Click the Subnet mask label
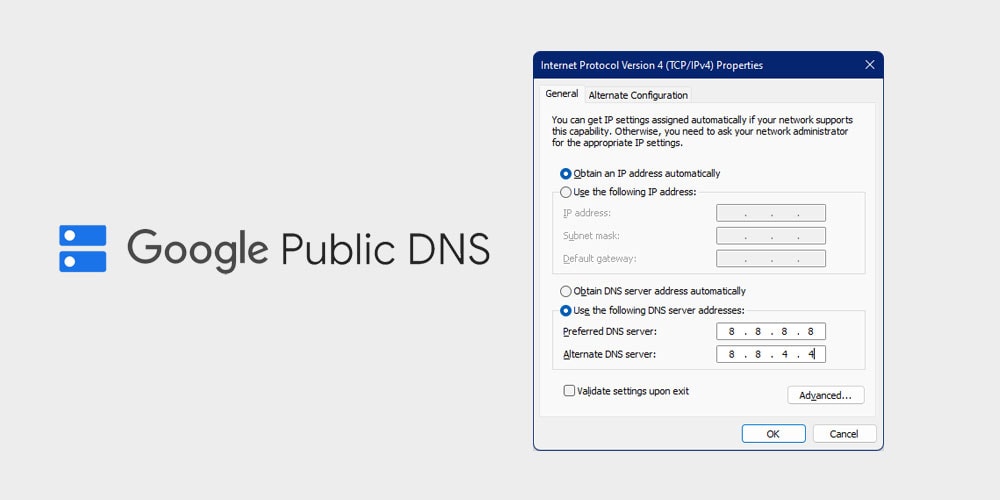The width and height of the screenshot is (1000, 500). click(591, 236)
